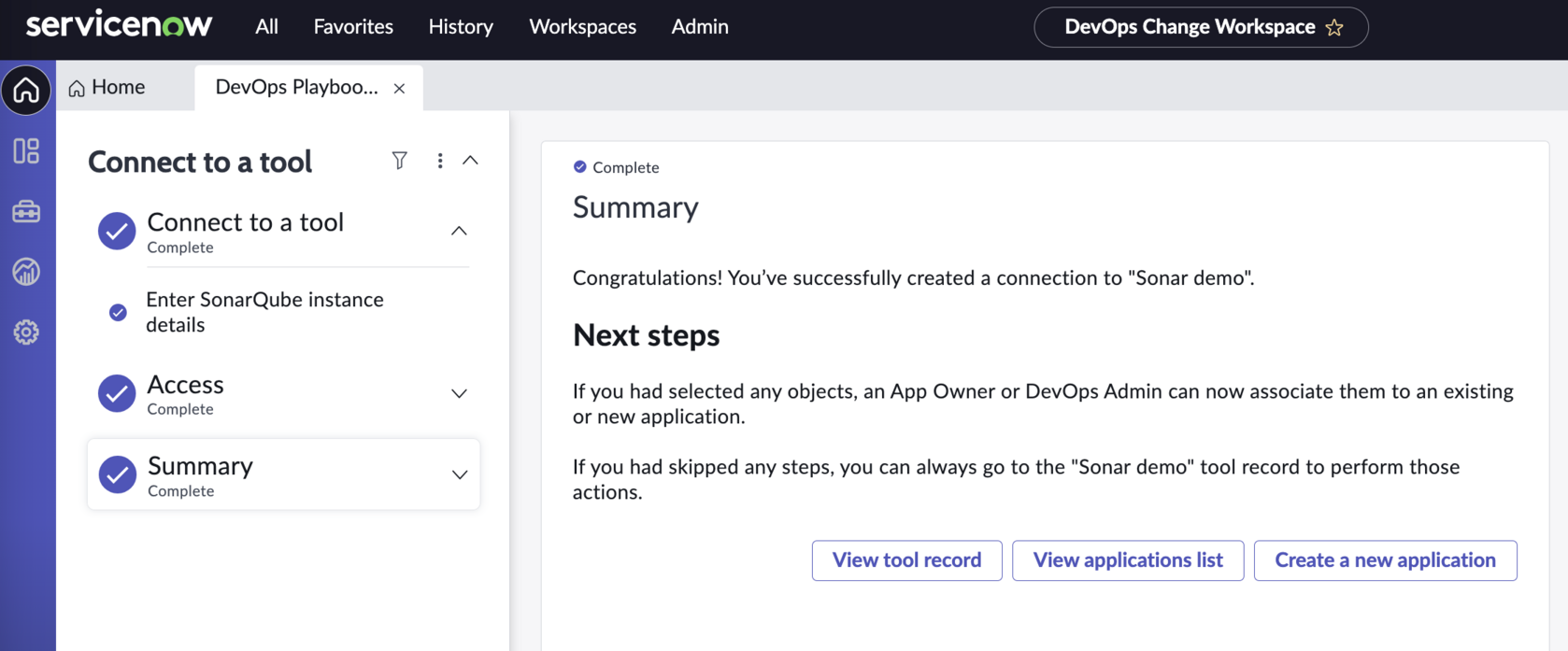Click the "Connect to a tool" panel heading

point(200,162)
